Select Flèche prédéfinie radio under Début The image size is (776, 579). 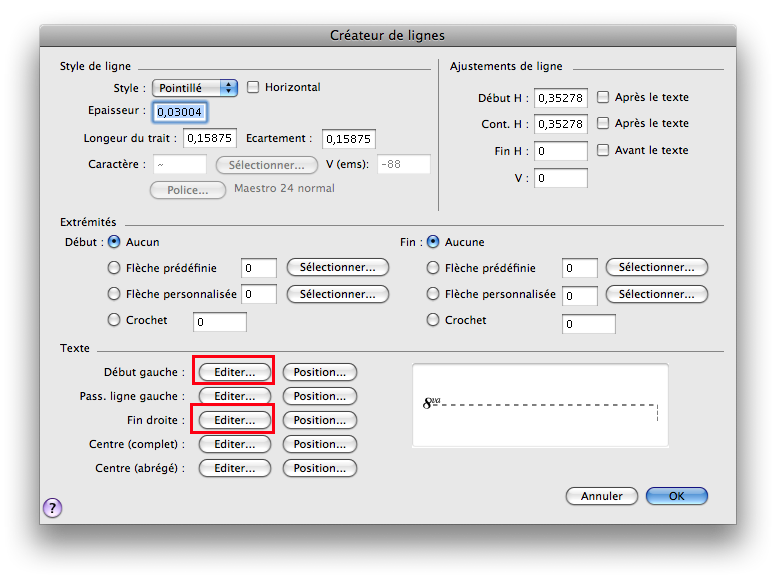click(x=114, y=268)
